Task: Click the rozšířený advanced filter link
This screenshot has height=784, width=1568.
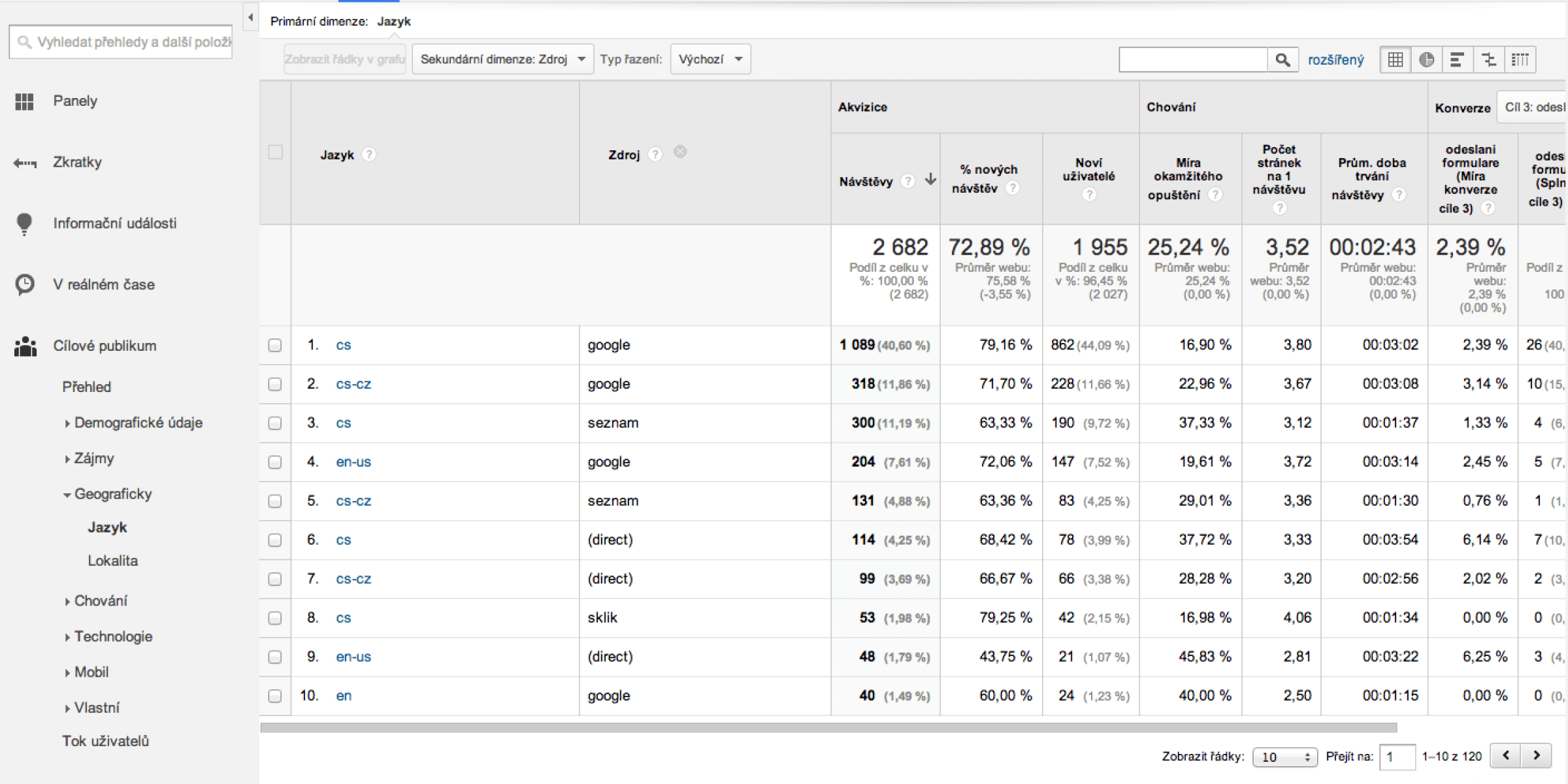Action: 1335,60
